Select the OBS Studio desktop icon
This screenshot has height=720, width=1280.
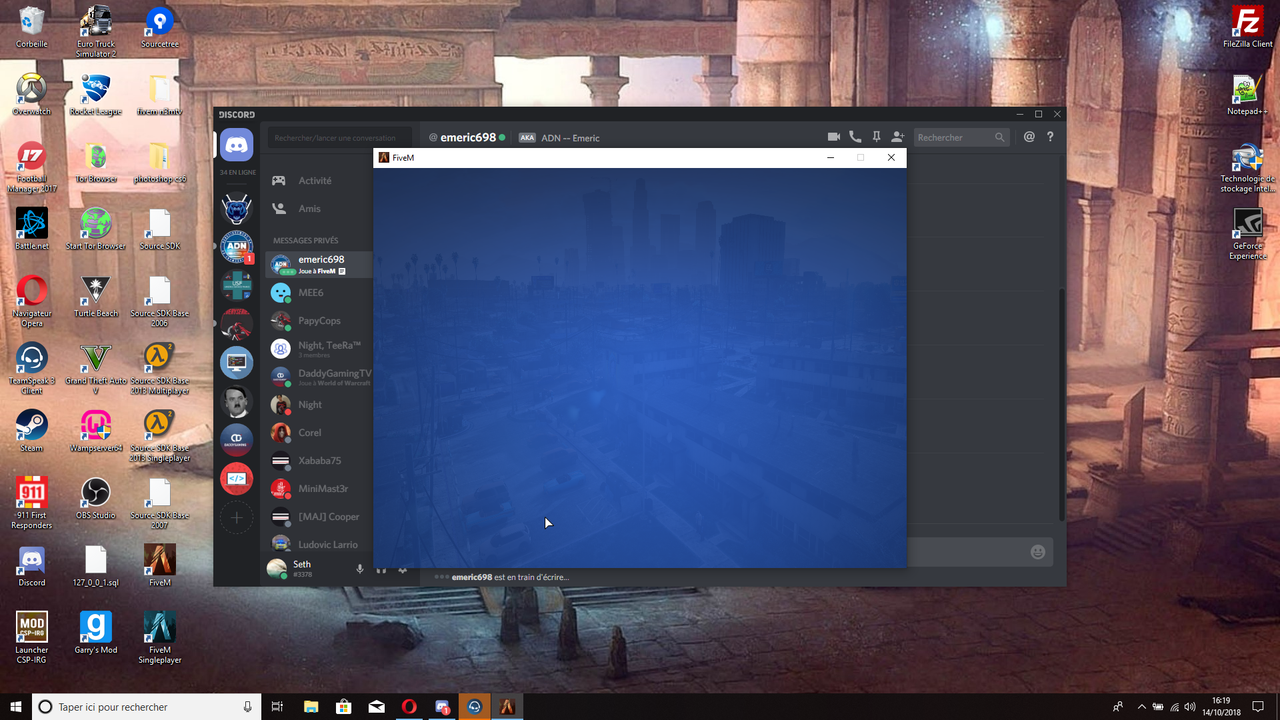[x=96, y=498]
